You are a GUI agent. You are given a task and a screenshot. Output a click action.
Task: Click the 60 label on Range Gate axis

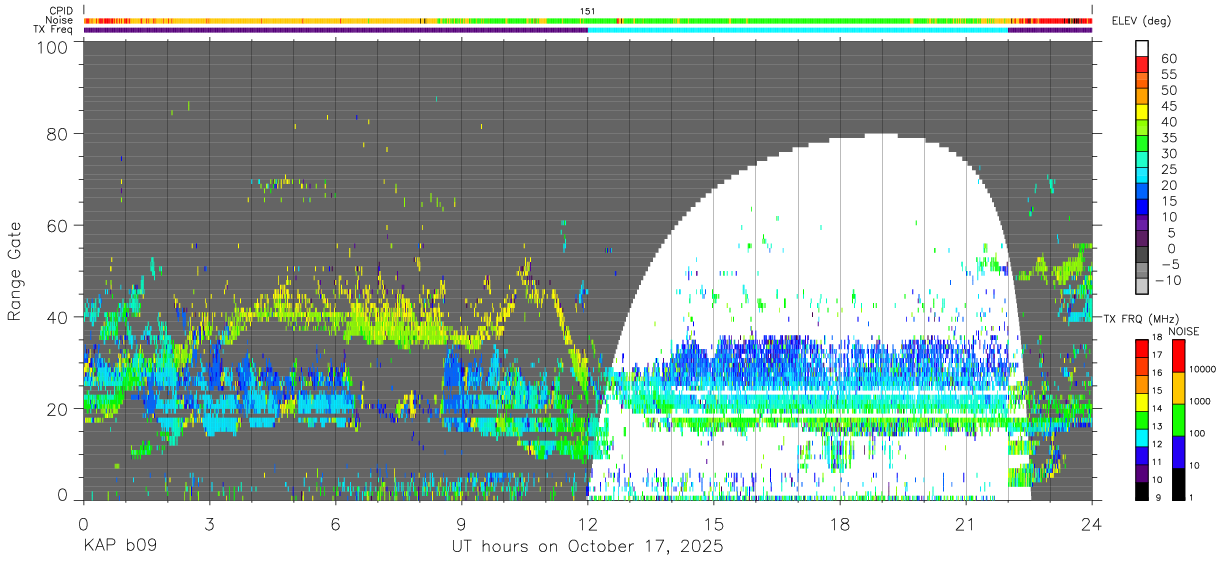(57, 226)
